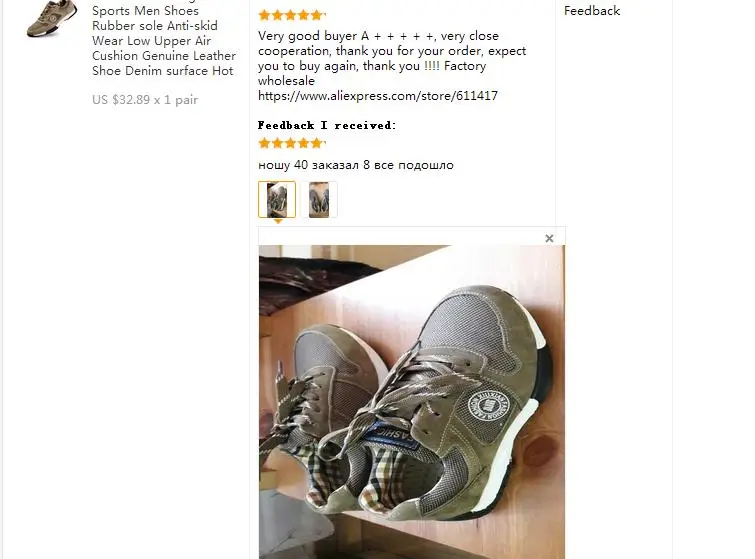755x559 pixels.
Task: Select the first review photo thumbnail
Action: [277, 199]
